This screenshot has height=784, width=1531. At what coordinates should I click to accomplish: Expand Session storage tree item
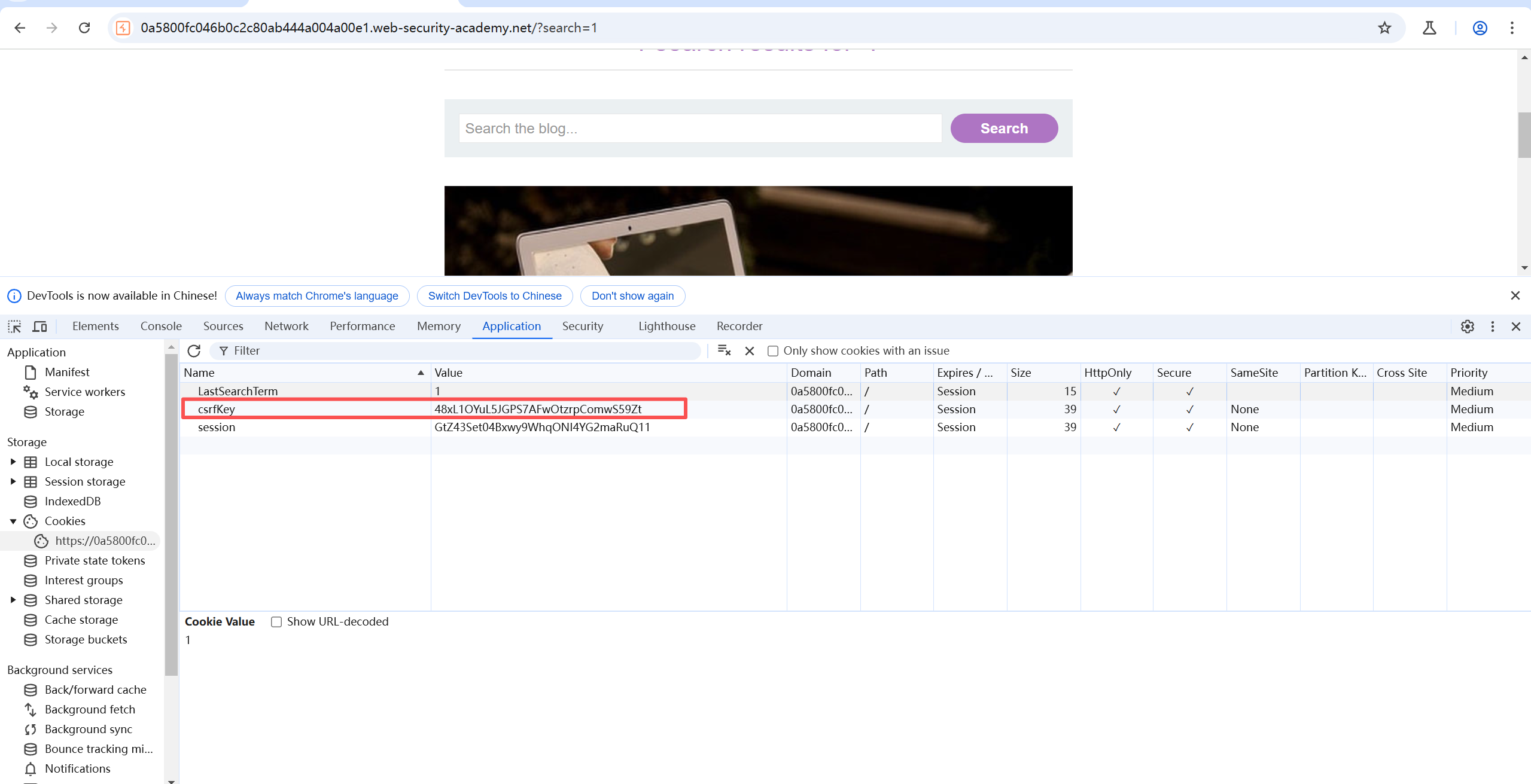(13, 481)
